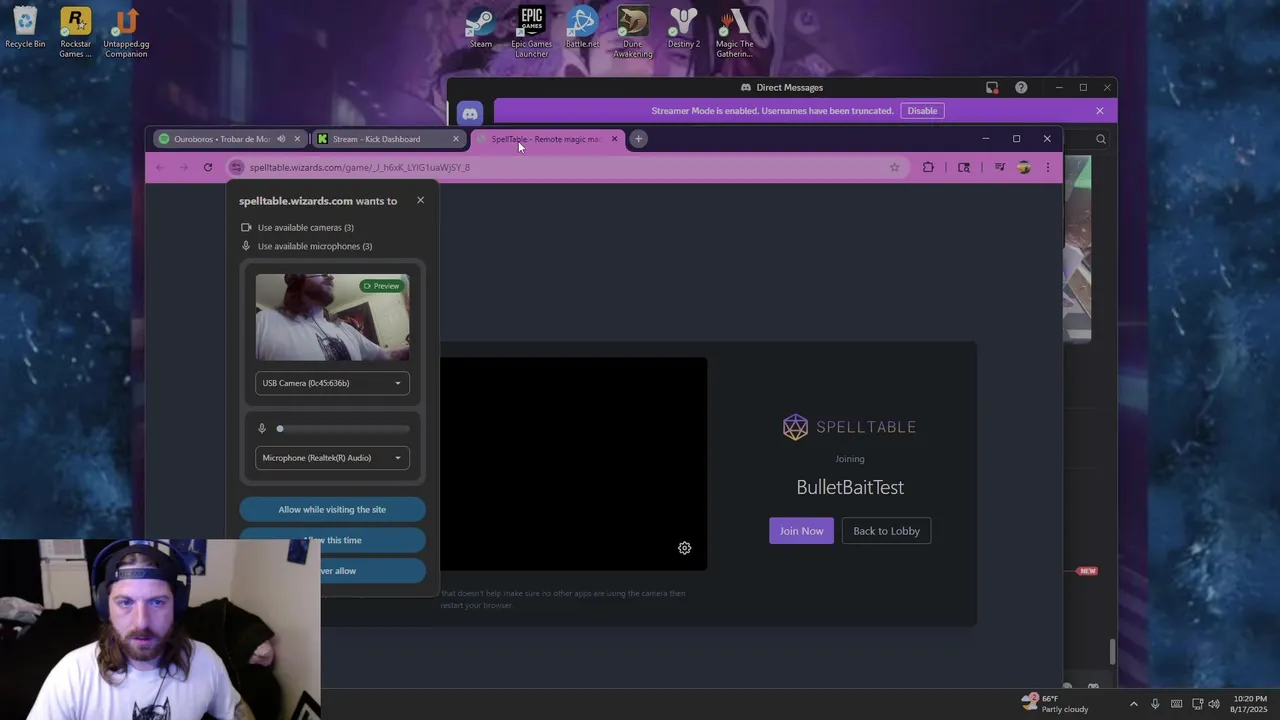The image size is (1280, 720).
Task: Reload the SpellTable page
Action: point(208,167)
